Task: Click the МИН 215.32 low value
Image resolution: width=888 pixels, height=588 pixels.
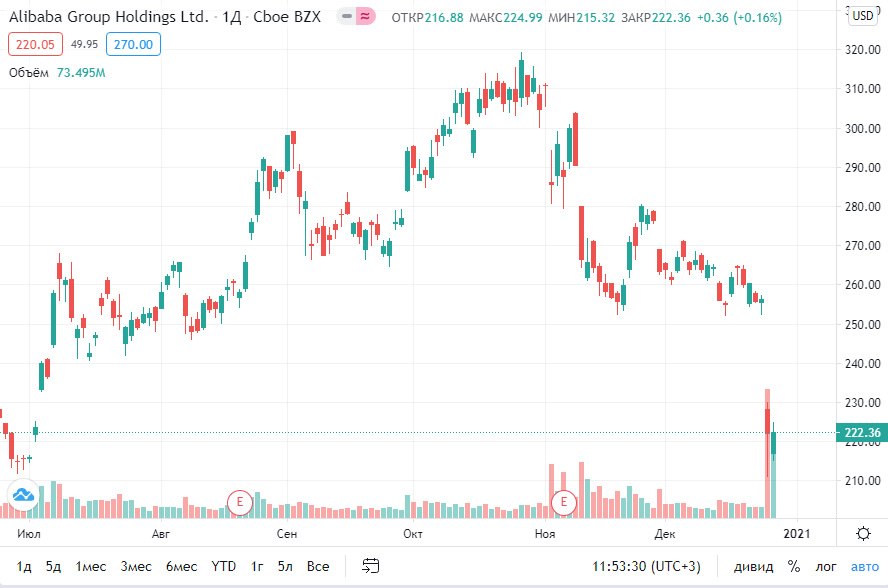Action: point(582,18)
